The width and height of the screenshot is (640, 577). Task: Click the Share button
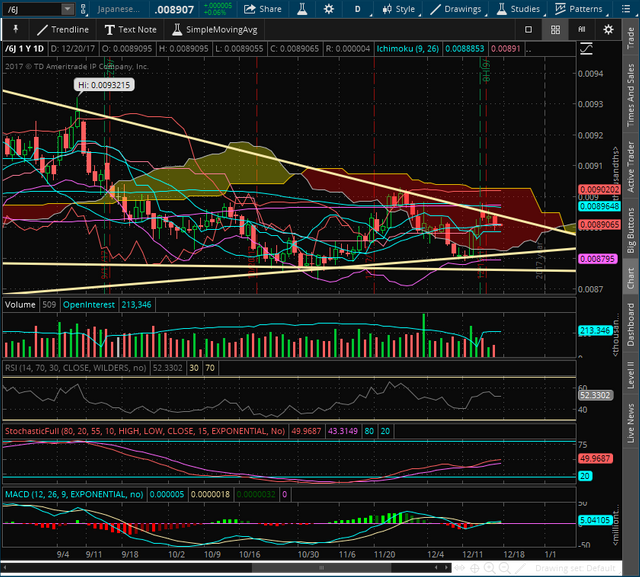pyautogui.click(x=263, y=9)
